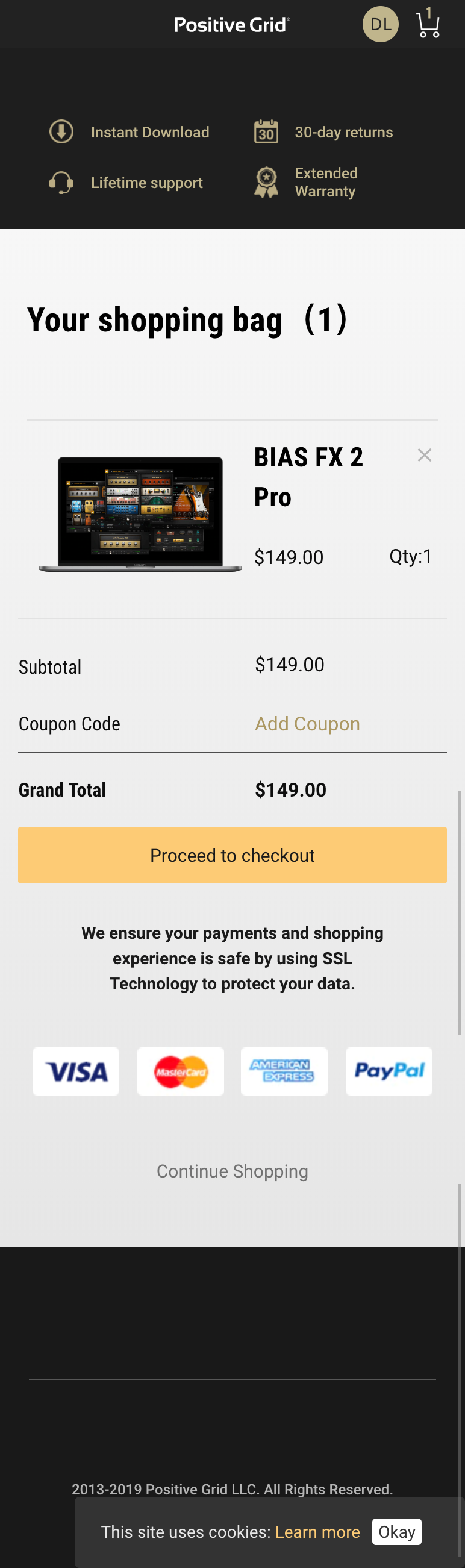Click the Qty:1 quantity label
The image size is (465, 1568).
tap(410, 556)
